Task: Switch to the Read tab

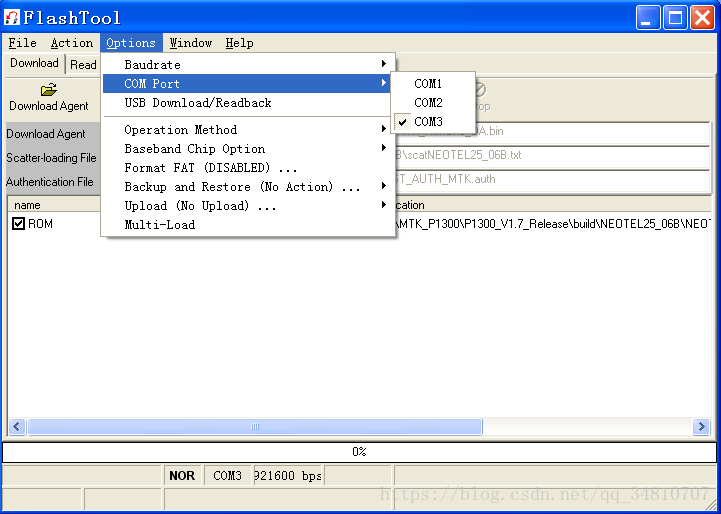Action: coord(83,65)
